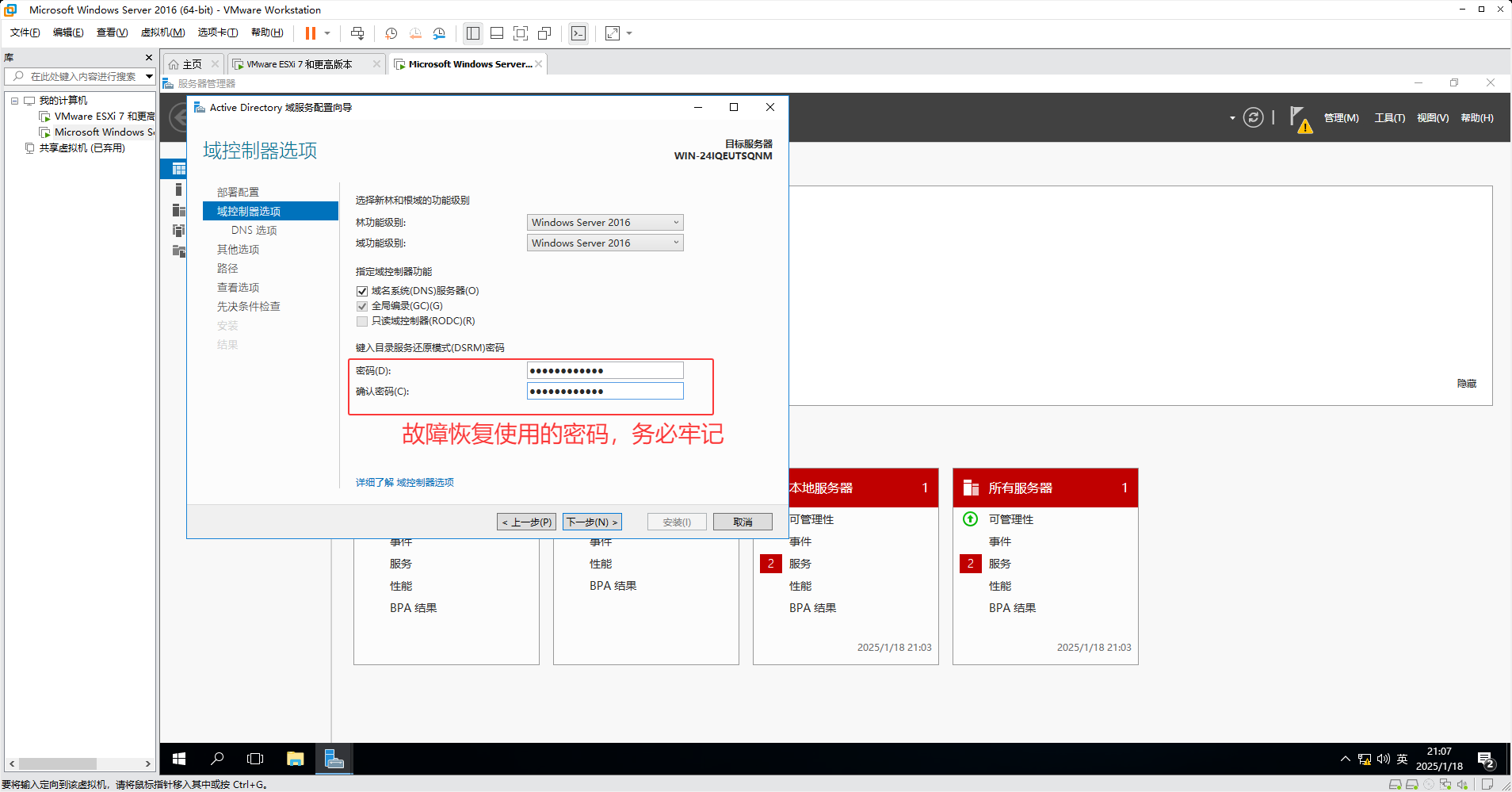Open the 详细了解 域控制器选项 link
The image size is (1512, 792).
404,482
